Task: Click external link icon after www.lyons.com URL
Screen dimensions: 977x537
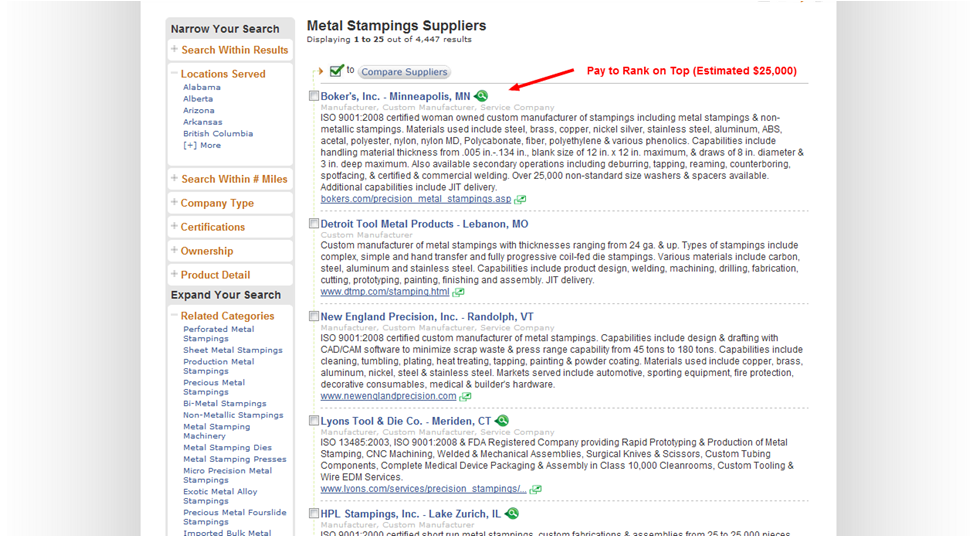Action: coord(535,489)
